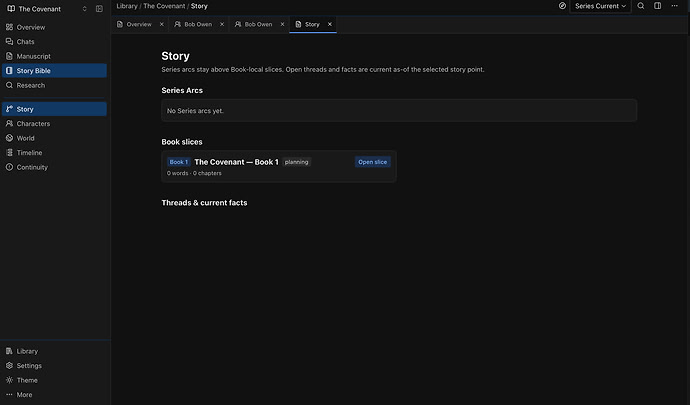Screen dimensions: 690x405
Task: Toggle the split panel layout icon
Action: pyautogui.click(x=657, y=6)
